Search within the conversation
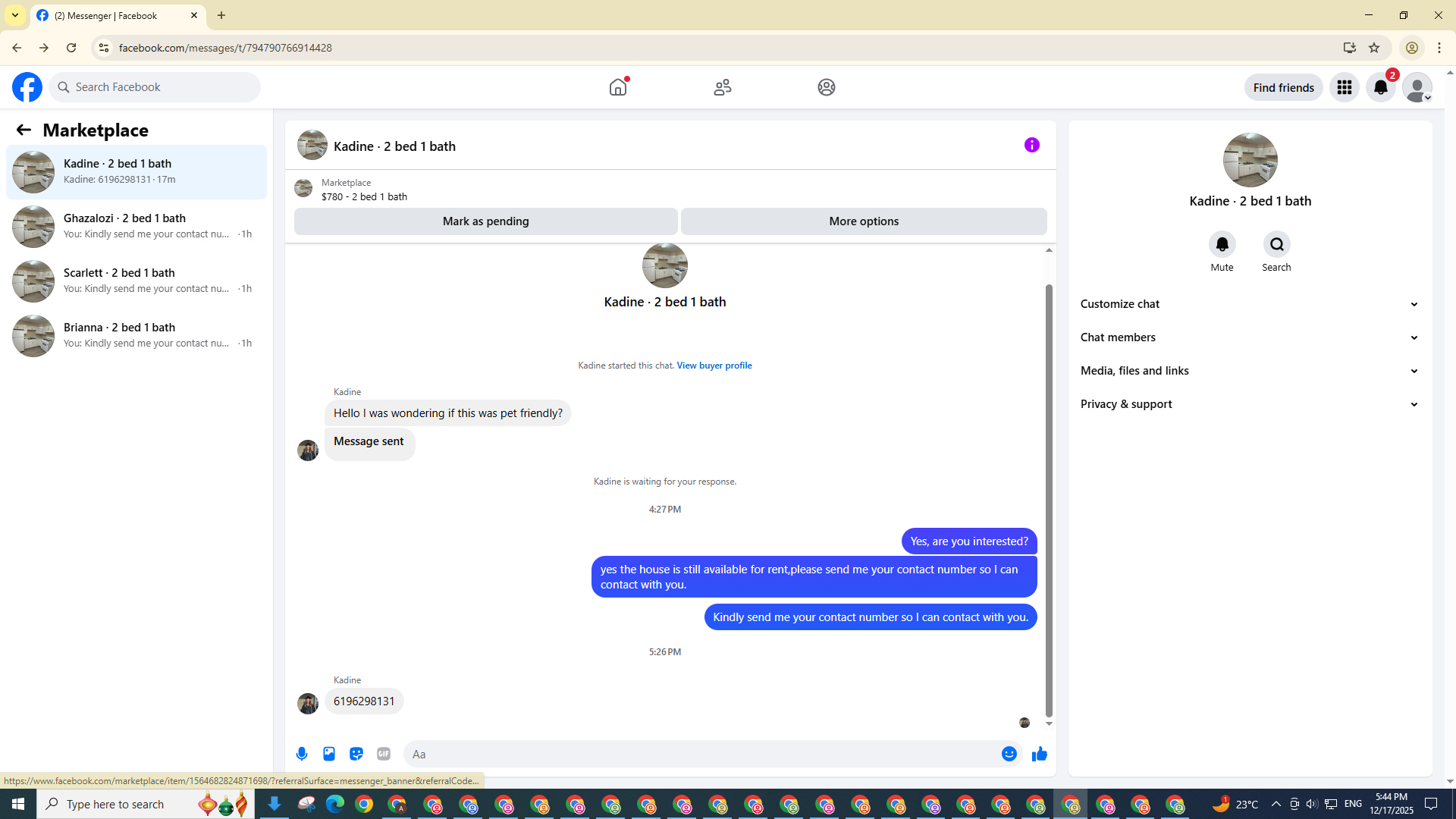1456x819 pixels. tap(1276, 245)
